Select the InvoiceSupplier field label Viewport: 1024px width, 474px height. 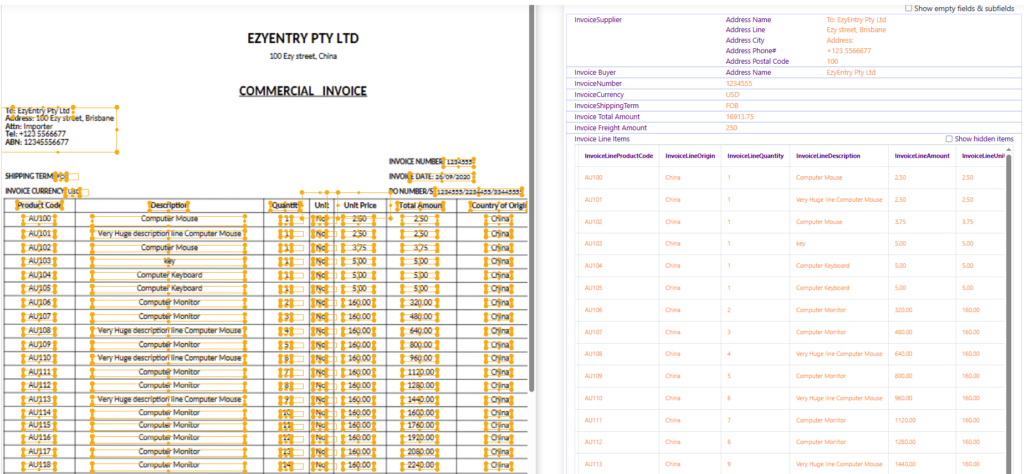point(598,20)
